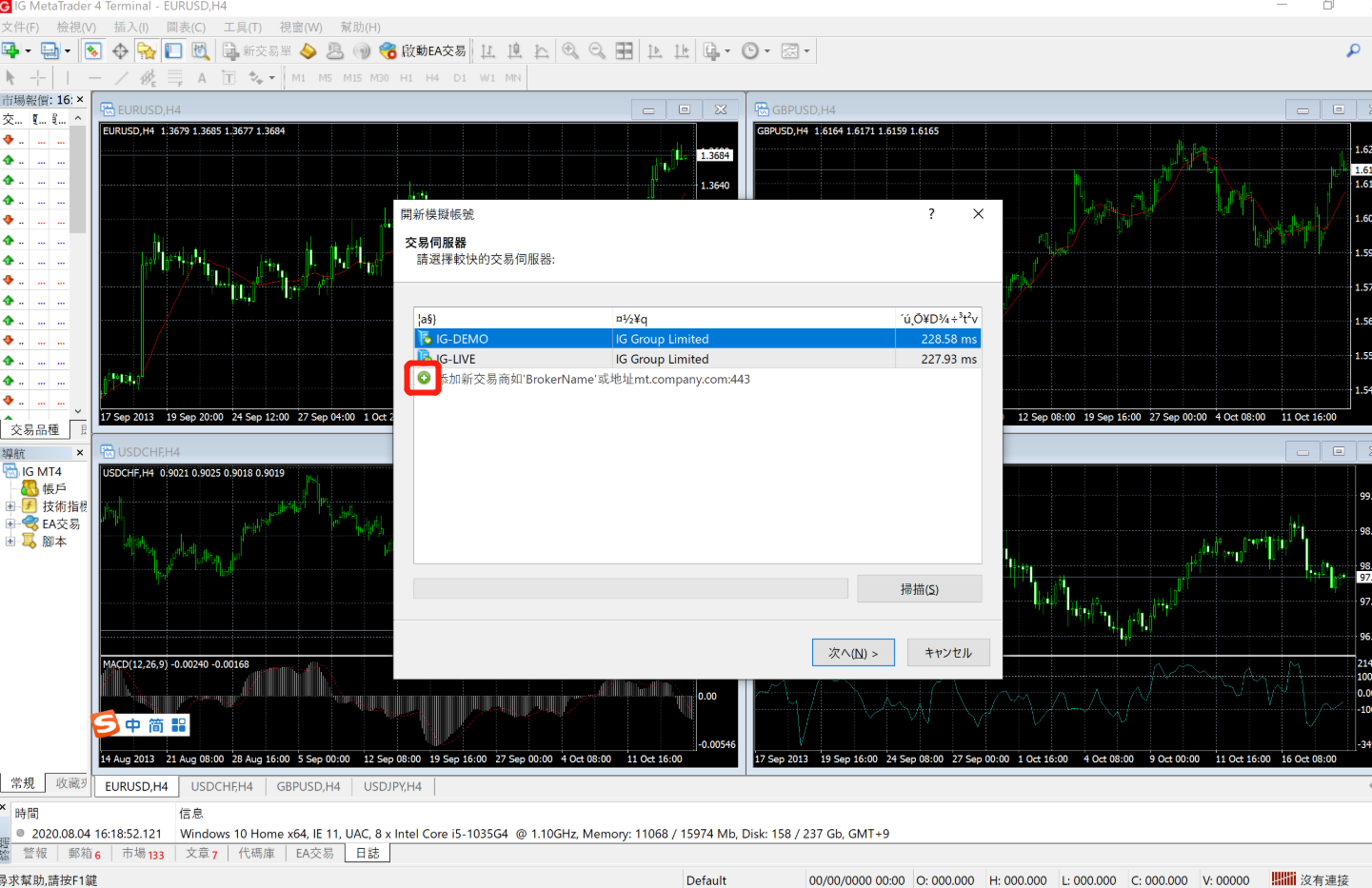Image resolution: width=1372 pixels, height=888 pixels.
Task: Switch to the USDJPY,H4 chart tab
Action: 392,786
